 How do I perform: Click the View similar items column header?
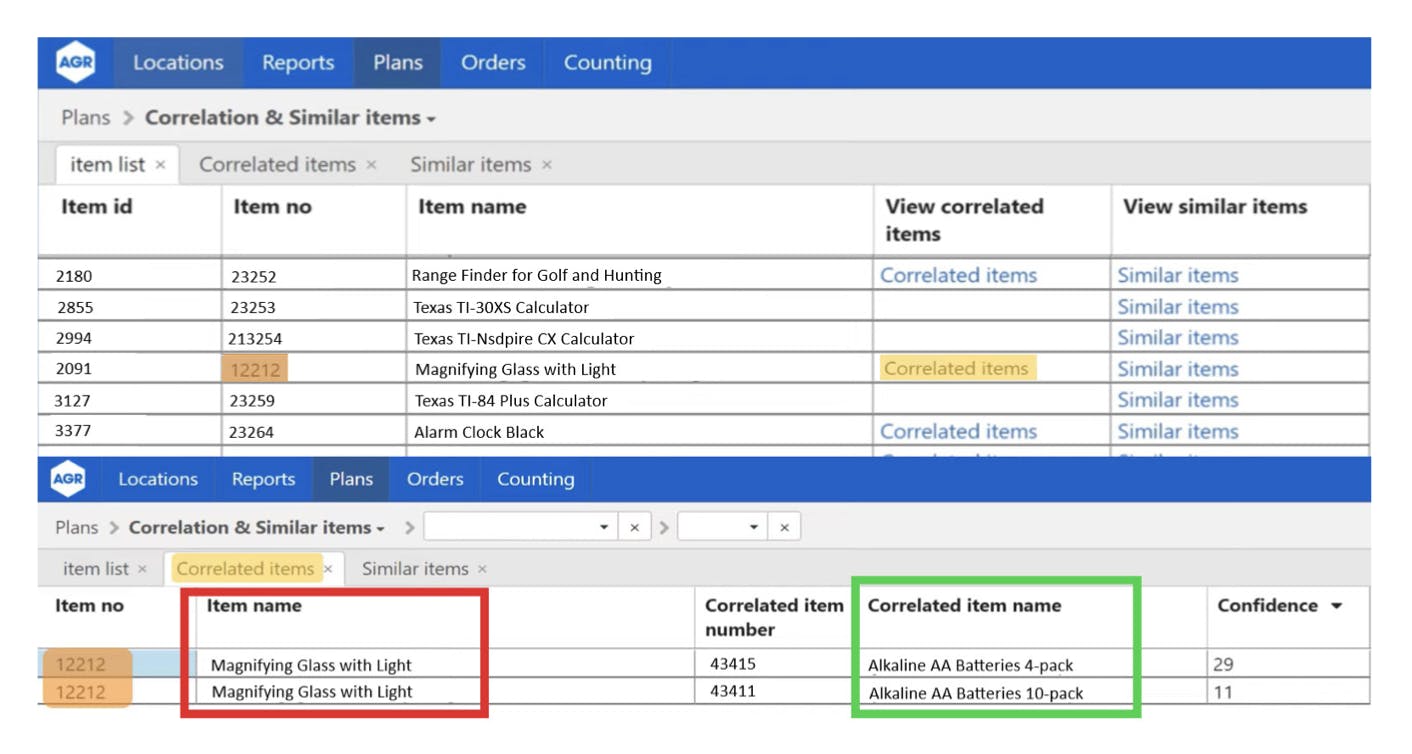[1214, 207]
